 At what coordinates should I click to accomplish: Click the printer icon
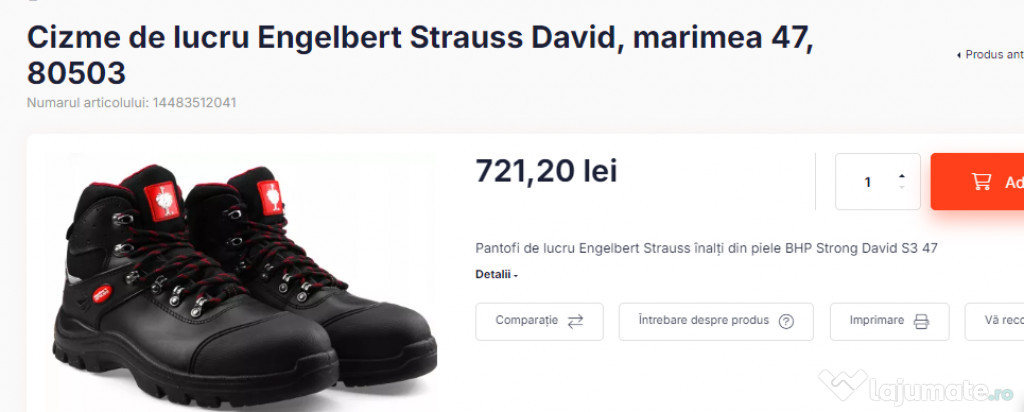[x=921, y=321]
